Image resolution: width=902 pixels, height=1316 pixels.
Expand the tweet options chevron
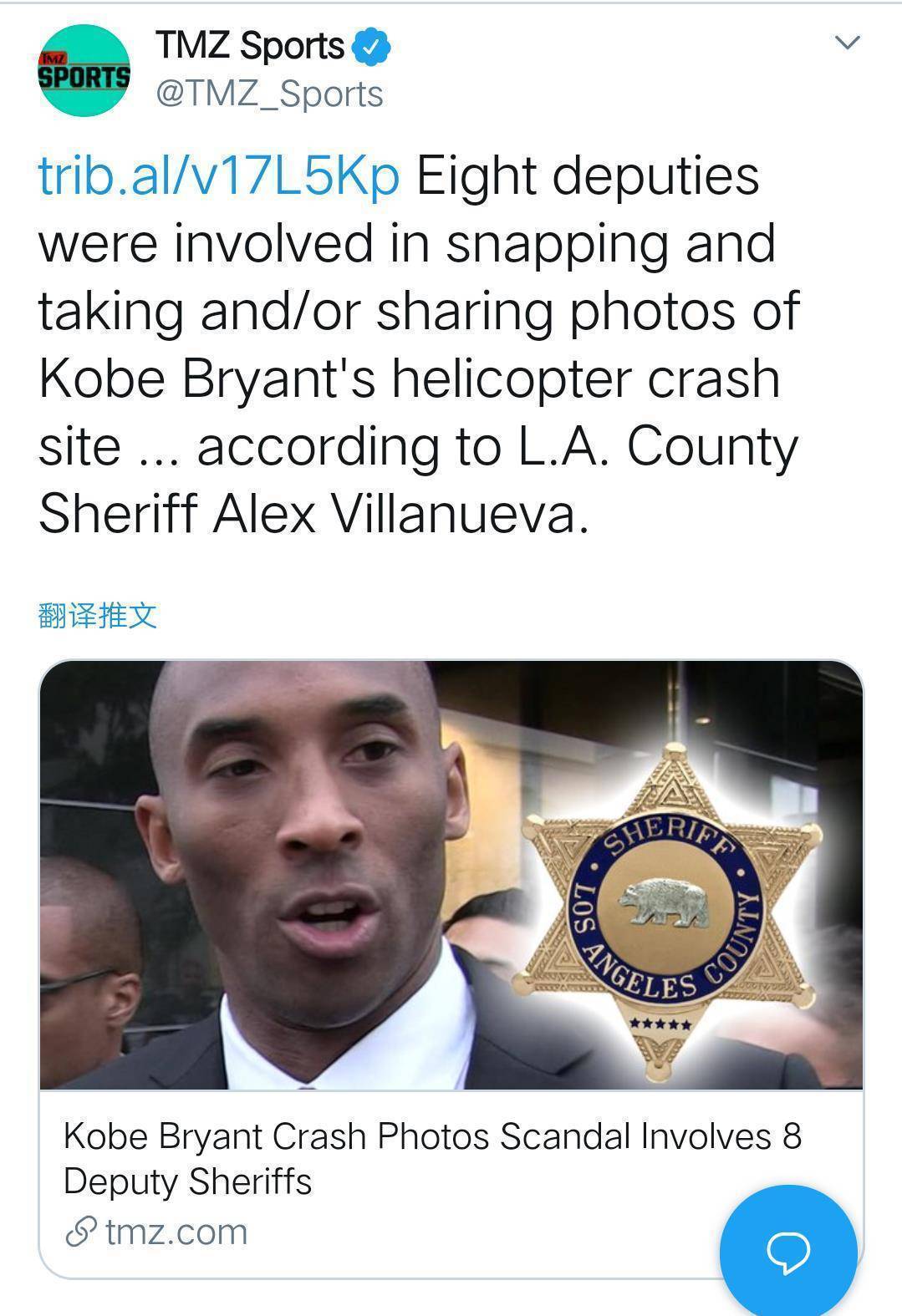(x=848, y=43)
